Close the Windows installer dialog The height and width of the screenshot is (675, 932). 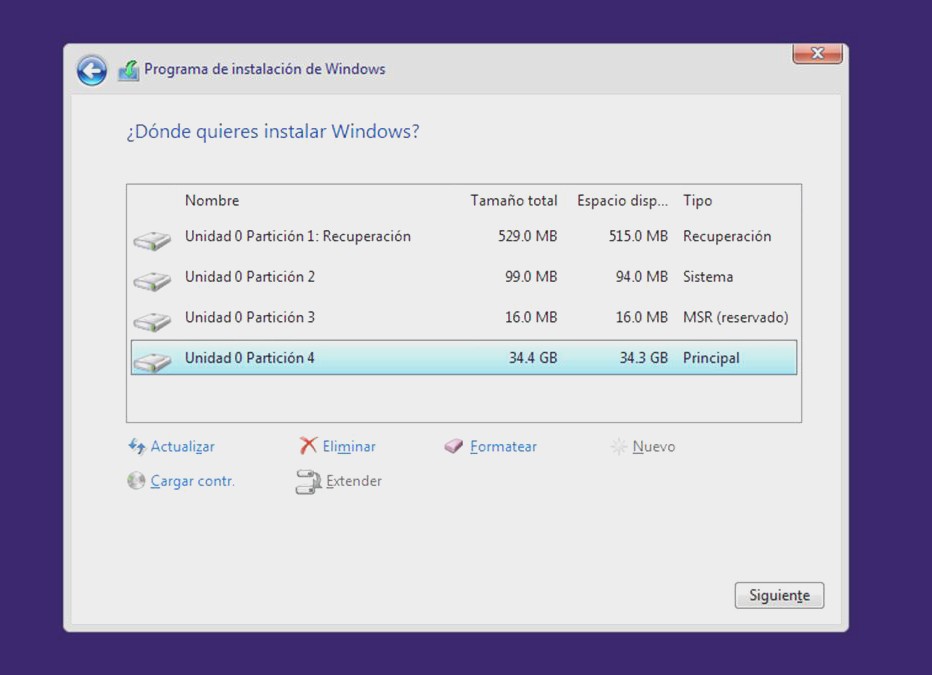pos(817,53)
